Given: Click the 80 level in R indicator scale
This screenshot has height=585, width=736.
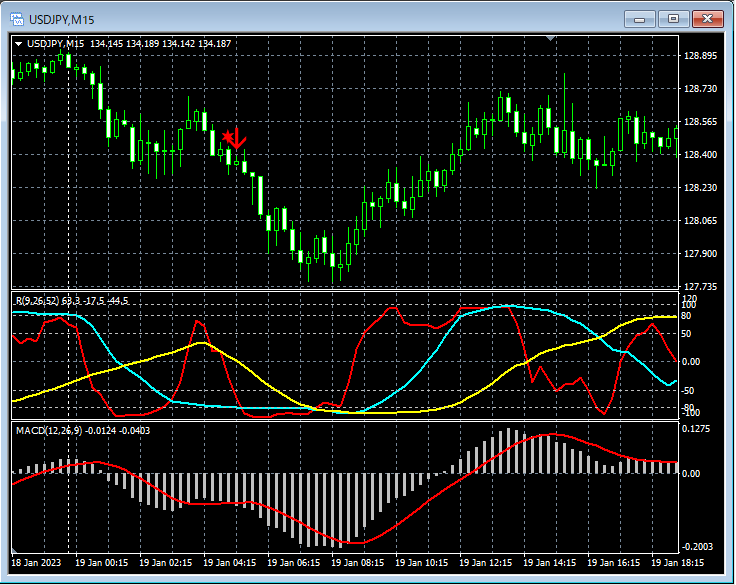Looking at the screenshot, I should 686,316.
